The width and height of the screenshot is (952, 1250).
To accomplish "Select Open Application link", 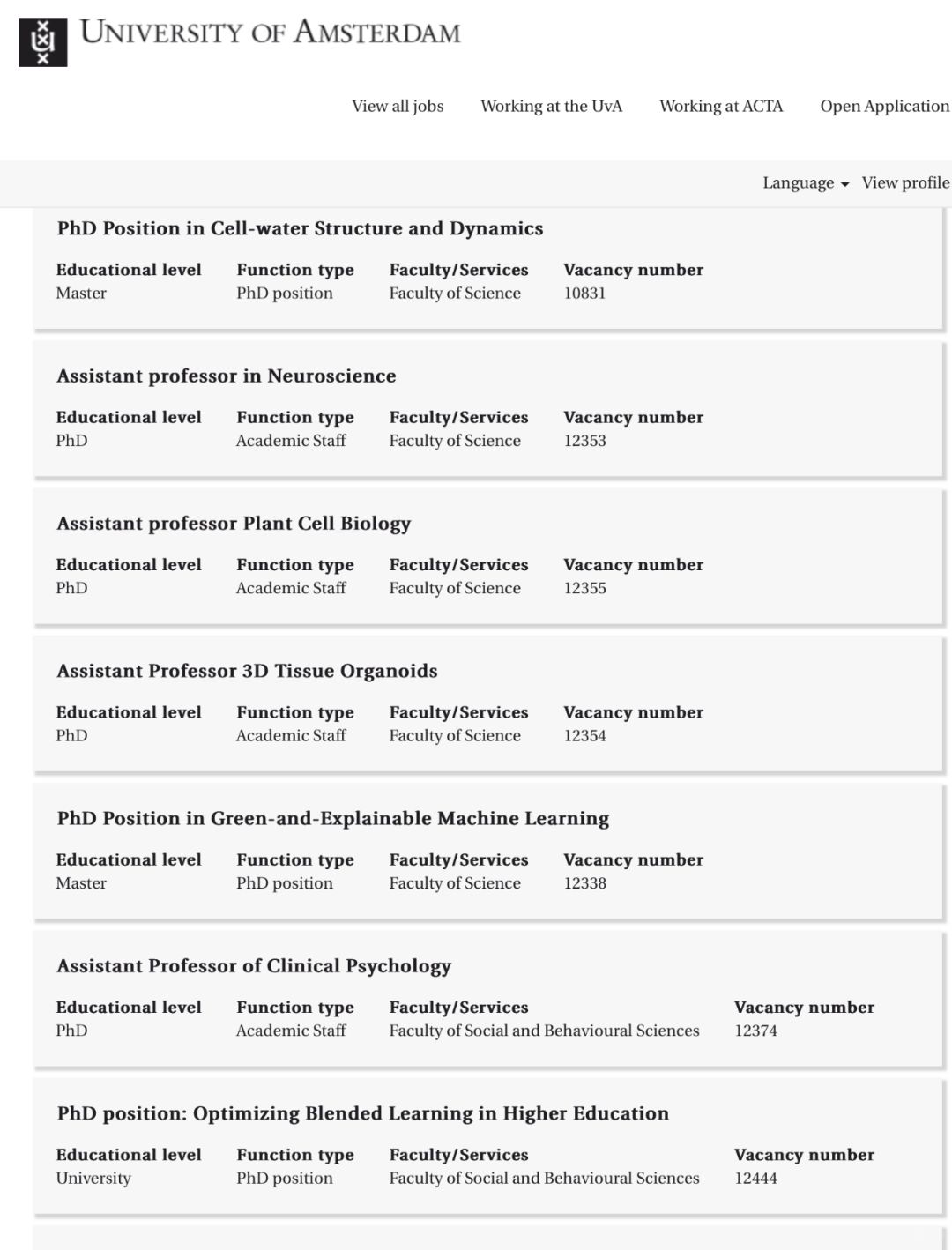I will pyautogui.click(x=885, y=106).
